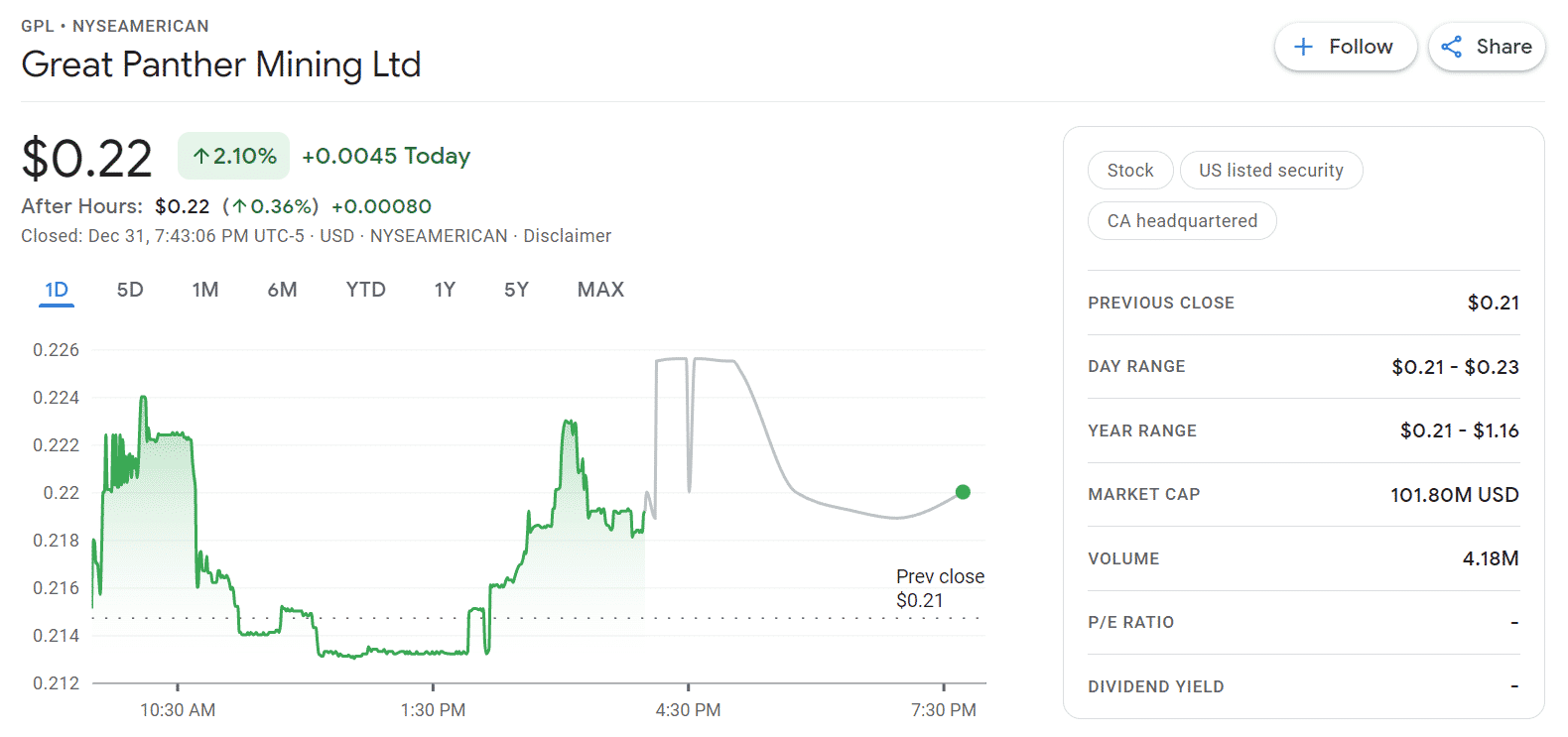Click the GPL • NYSEAMERICAN ticker label
Image resolution: width=1568 pixels, height=737 pixels.
tap(115, 26)
